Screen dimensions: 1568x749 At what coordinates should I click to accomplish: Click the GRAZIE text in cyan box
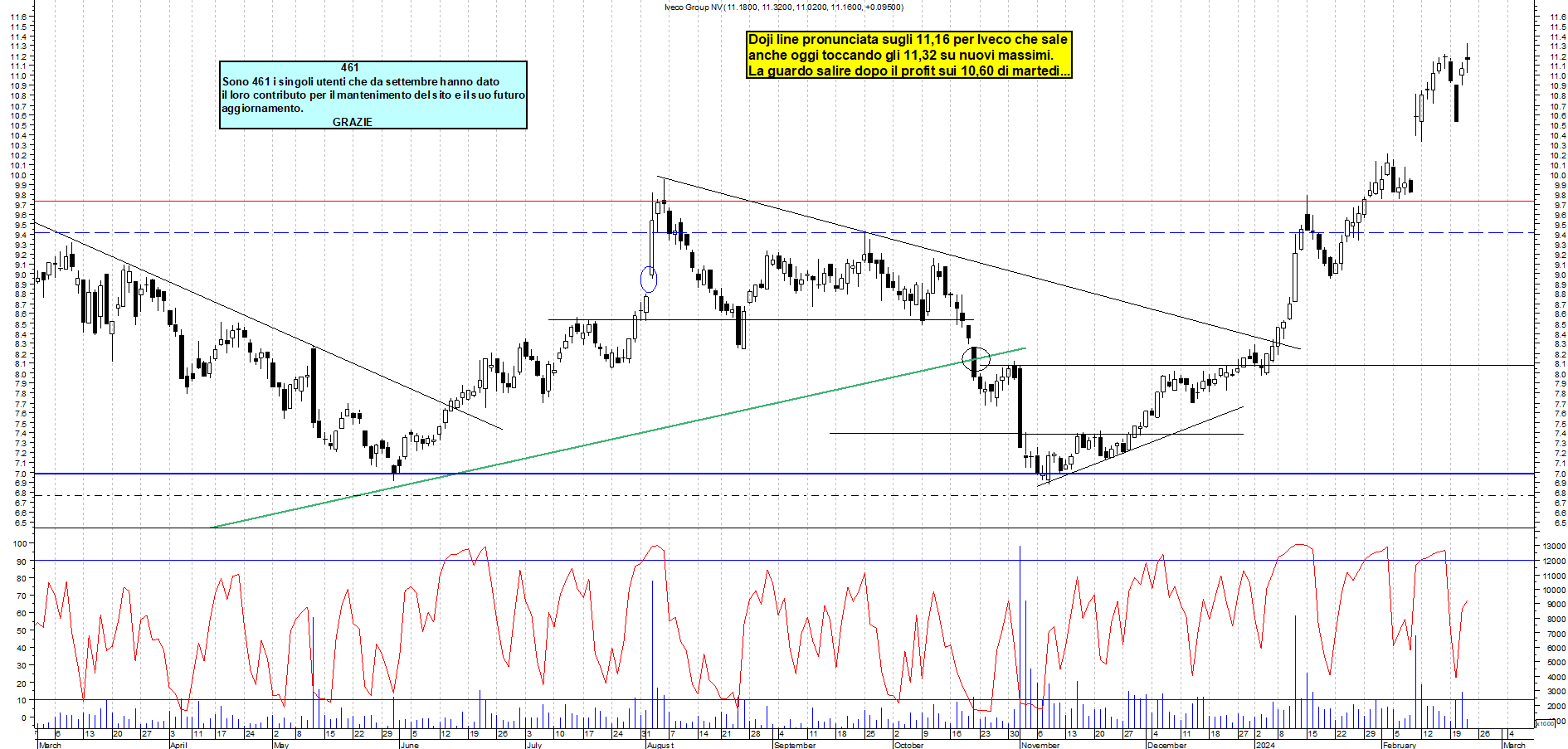pyautogui.click(x=353, y=122)
